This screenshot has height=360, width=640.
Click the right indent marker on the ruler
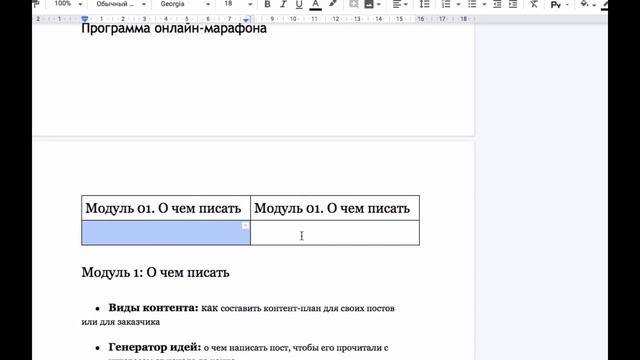[246, 20]
